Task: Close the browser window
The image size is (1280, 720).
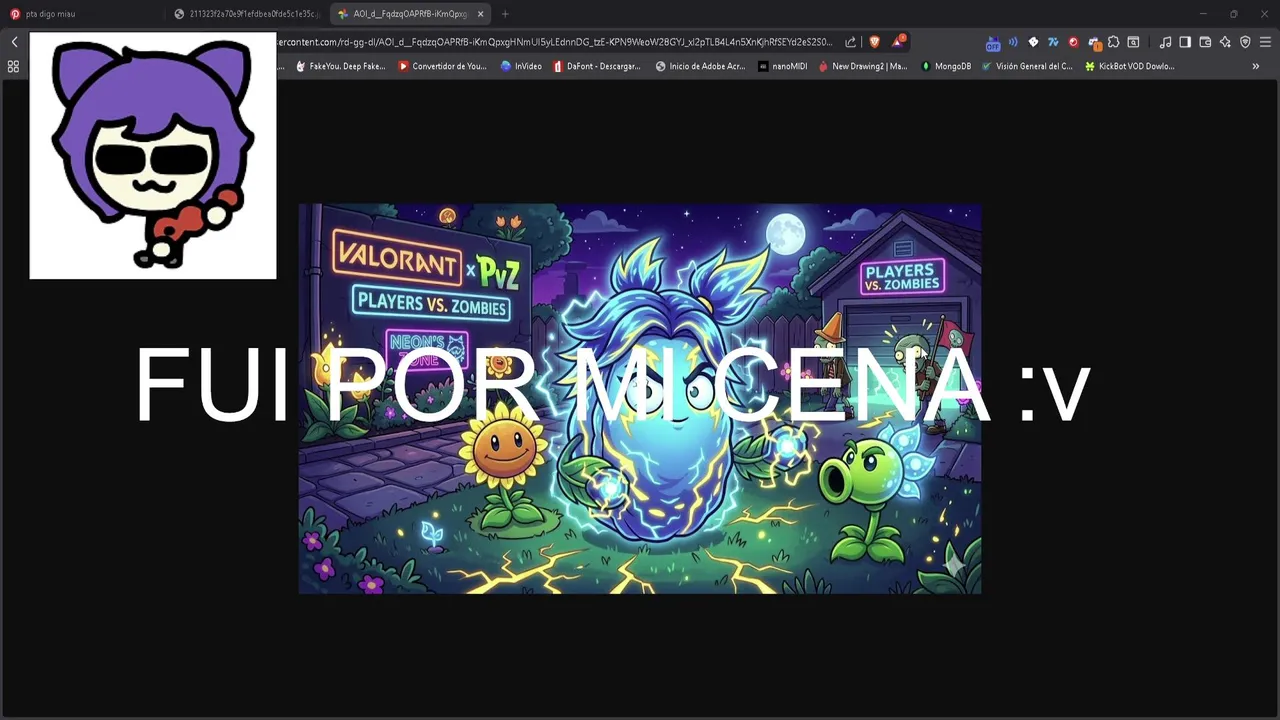Action: click(1262, 14)
